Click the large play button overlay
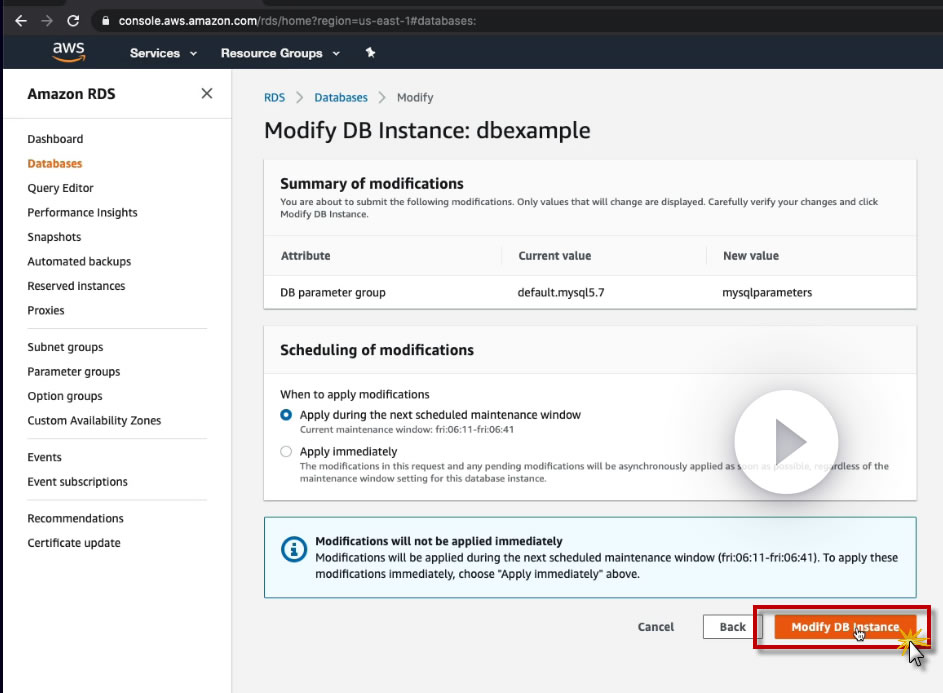The width and height of the screenshot is (943, 693). click(786, 441)
